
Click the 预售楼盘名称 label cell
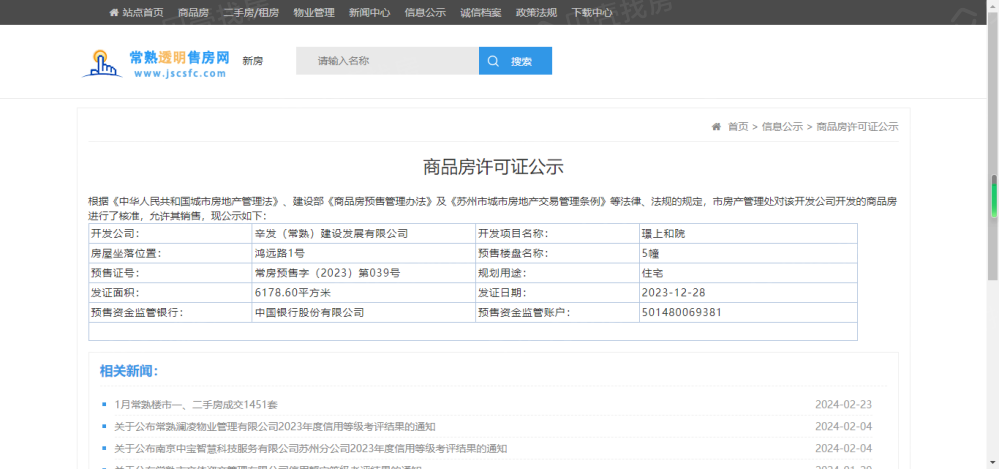557,253
